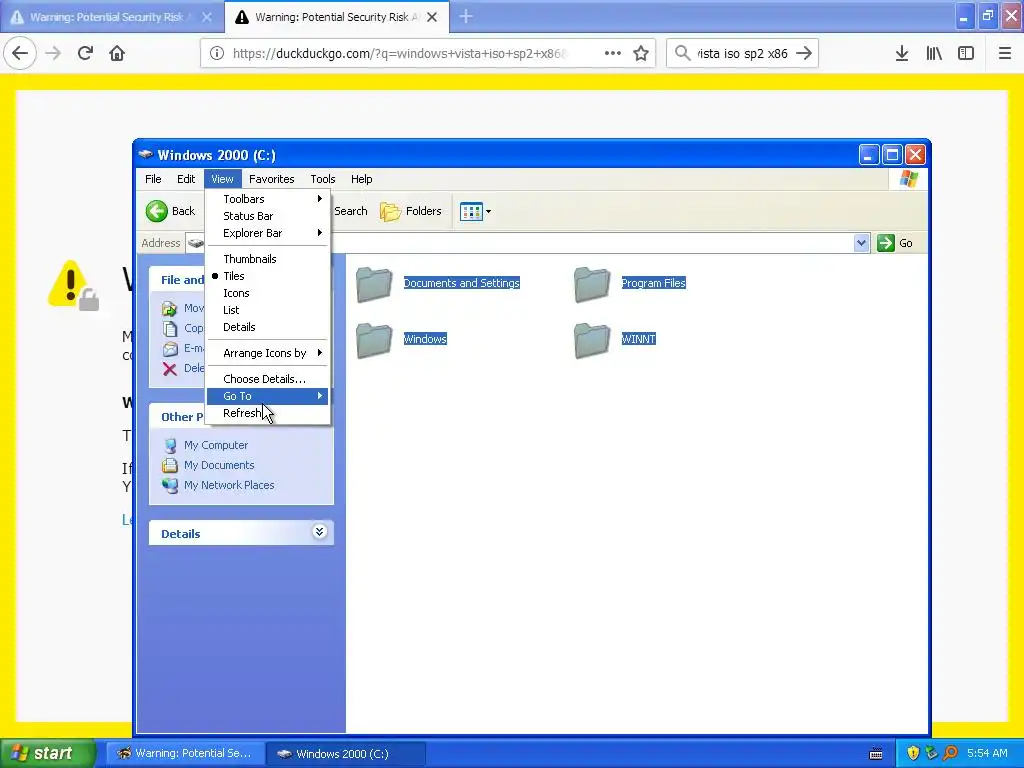Select List view option

(x=268, y=310)
